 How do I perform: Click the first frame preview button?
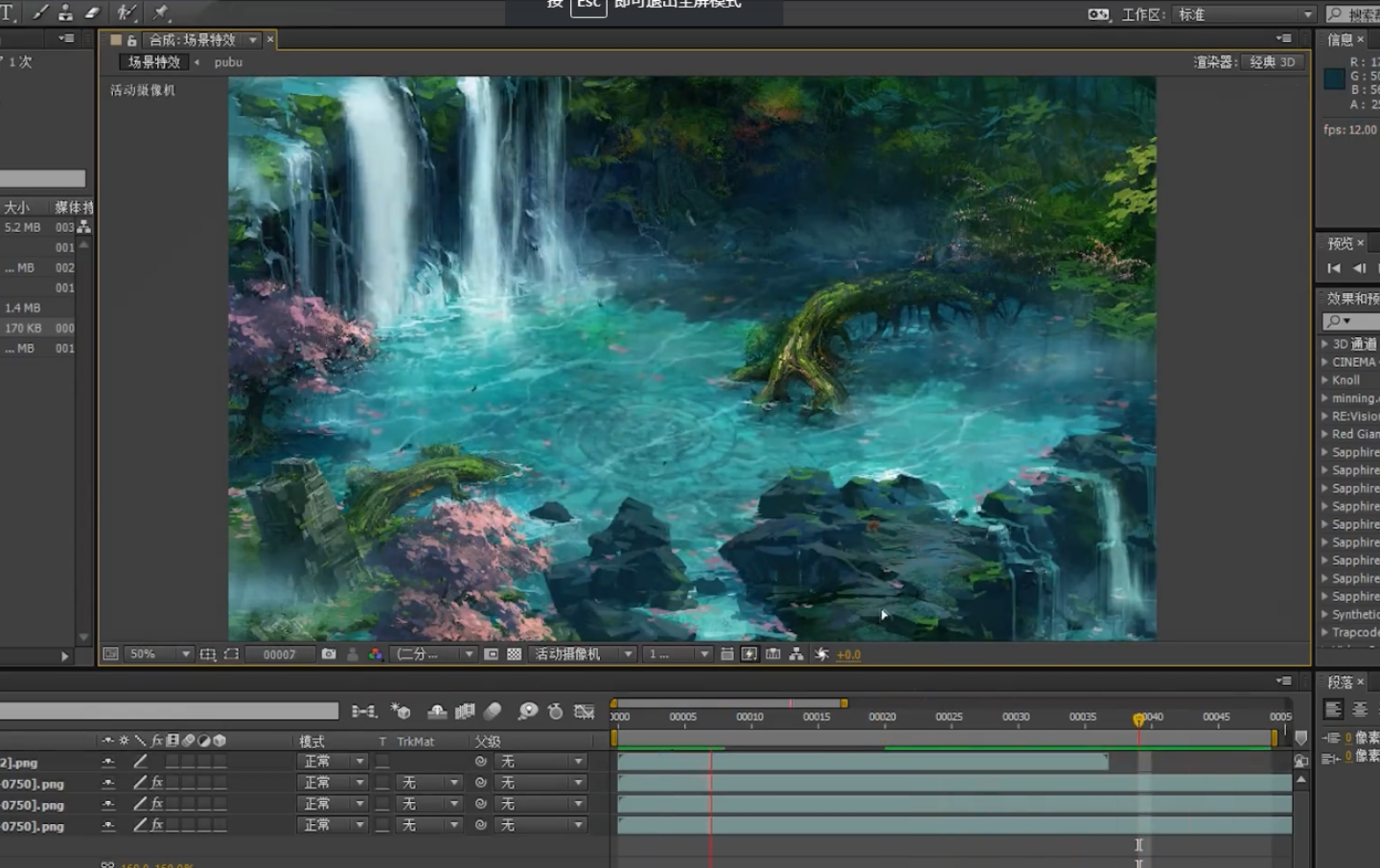click(1334, 268)
